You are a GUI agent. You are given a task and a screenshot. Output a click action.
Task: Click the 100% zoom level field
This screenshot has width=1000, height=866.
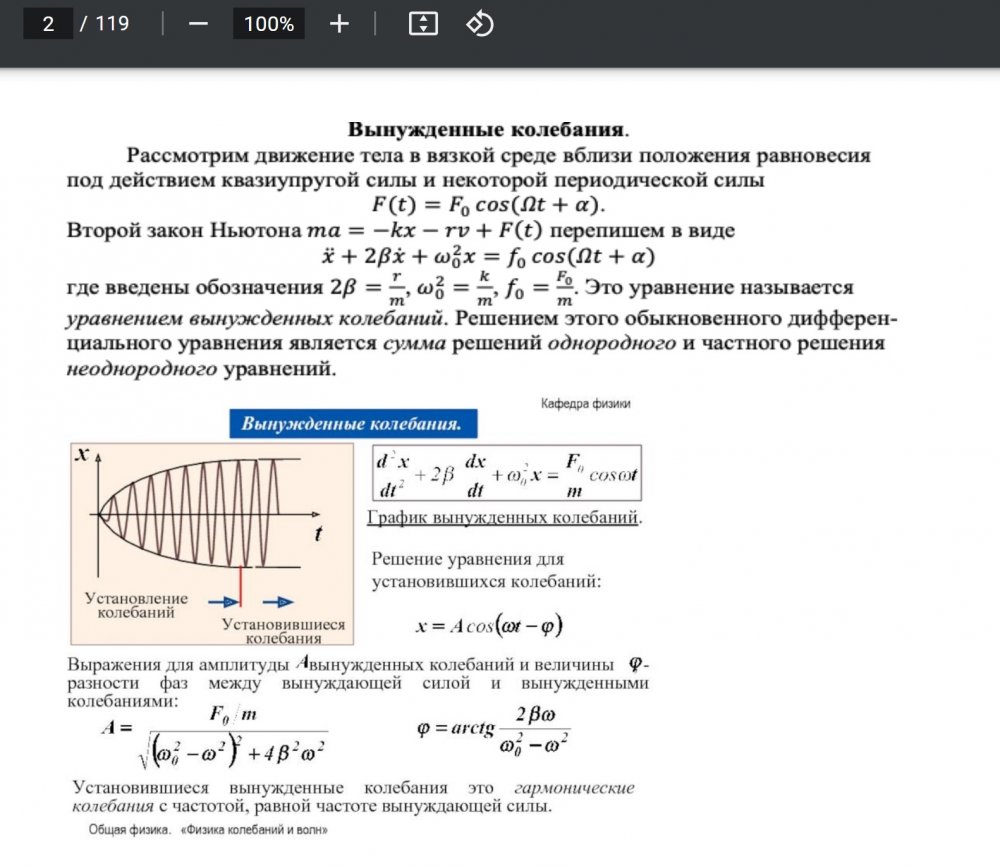268,24
